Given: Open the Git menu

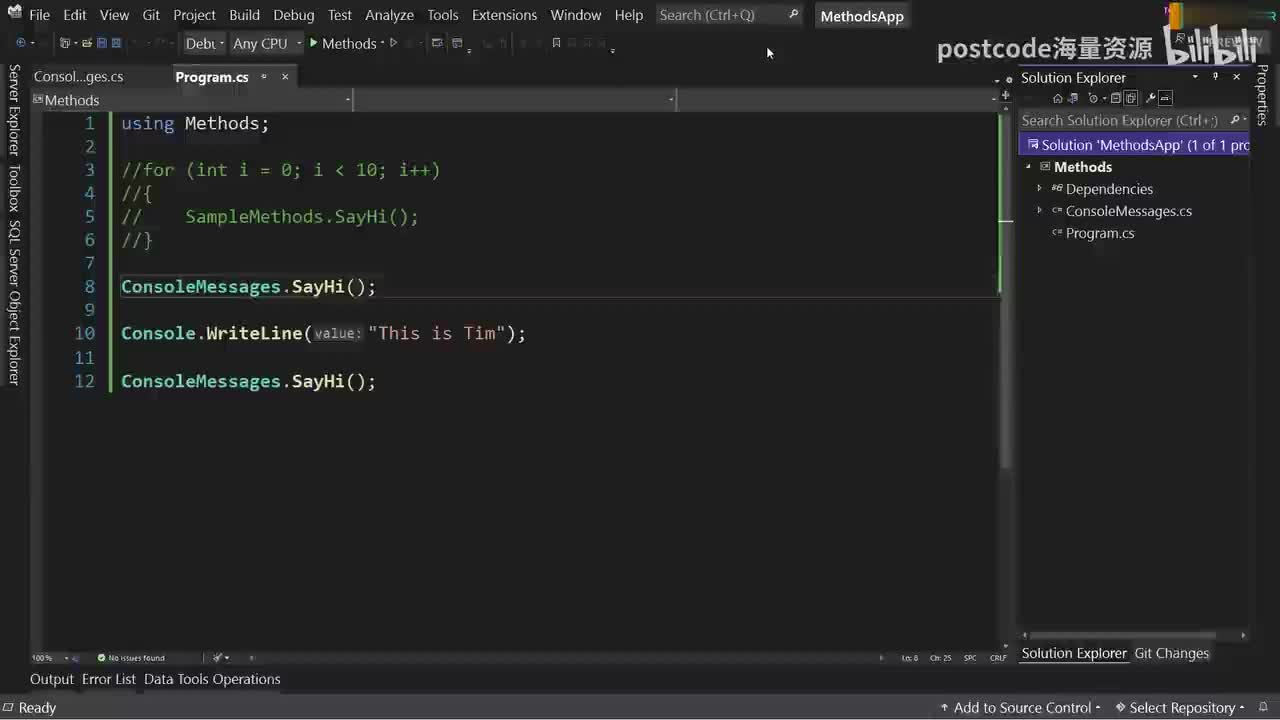Looking at the screenshot, I should click(x=151, y=15).
